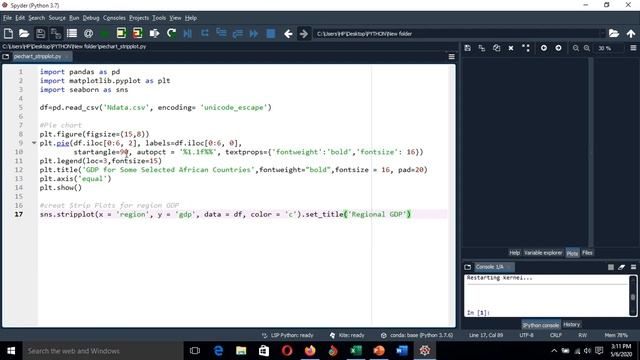The height and width of the screenshot is (360, 640).
Task: Re-run the last script icon
Action: 171,33
